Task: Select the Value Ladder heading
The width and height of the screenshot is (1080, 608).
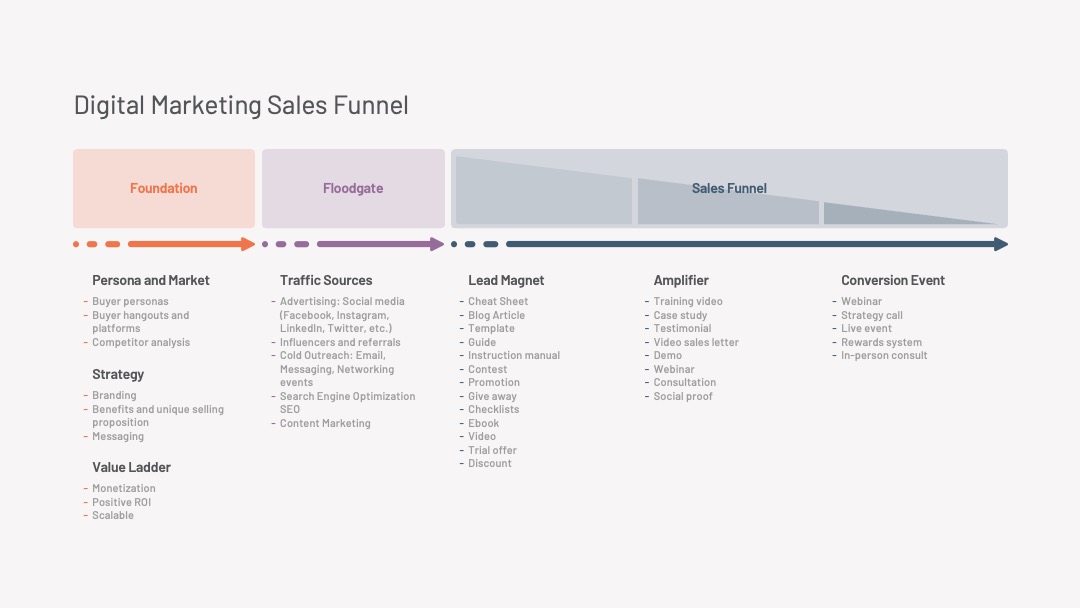Action: (x=132, y=467)
